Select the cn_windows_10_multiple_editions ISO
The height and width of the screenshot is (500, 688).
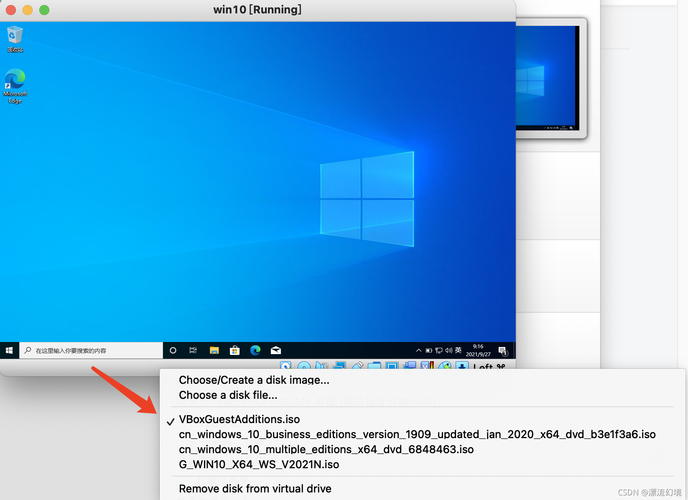pyautogui.click(x=325, y=449)
